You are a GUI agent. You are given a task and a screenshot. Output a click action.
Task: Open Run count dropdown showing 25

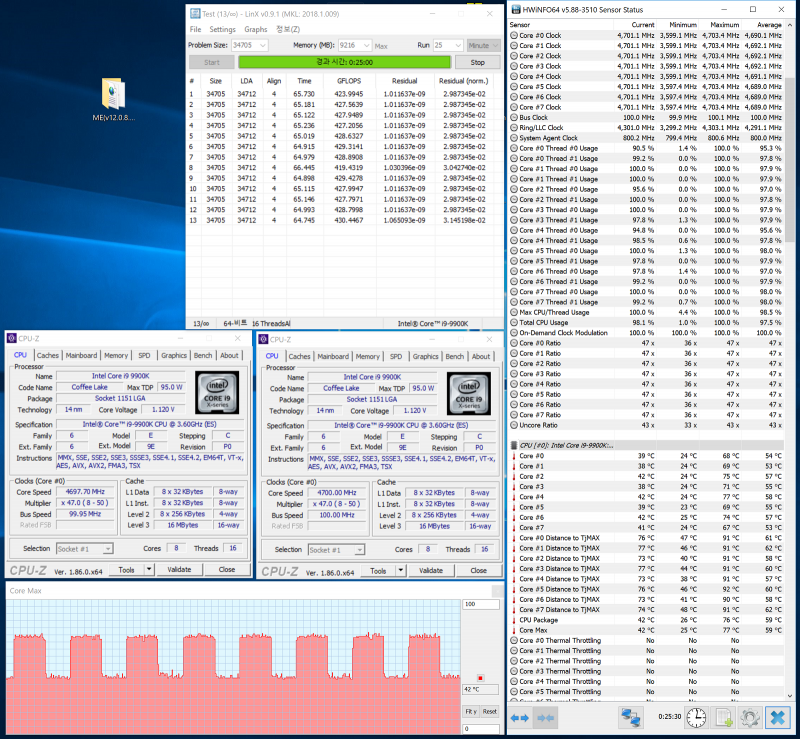point(458,45)
